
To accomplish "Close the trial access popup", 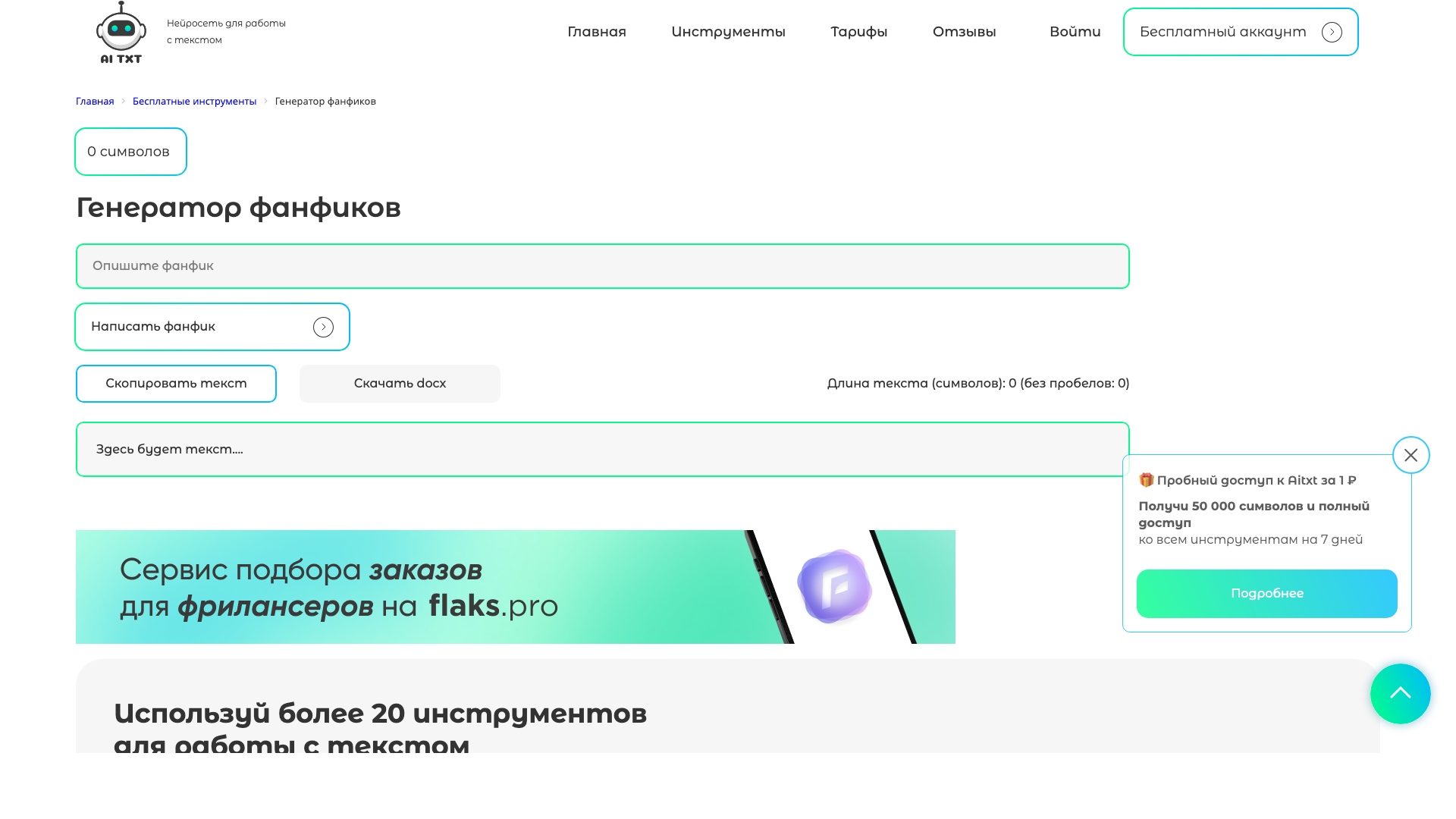I will (x=1410, y=455).
